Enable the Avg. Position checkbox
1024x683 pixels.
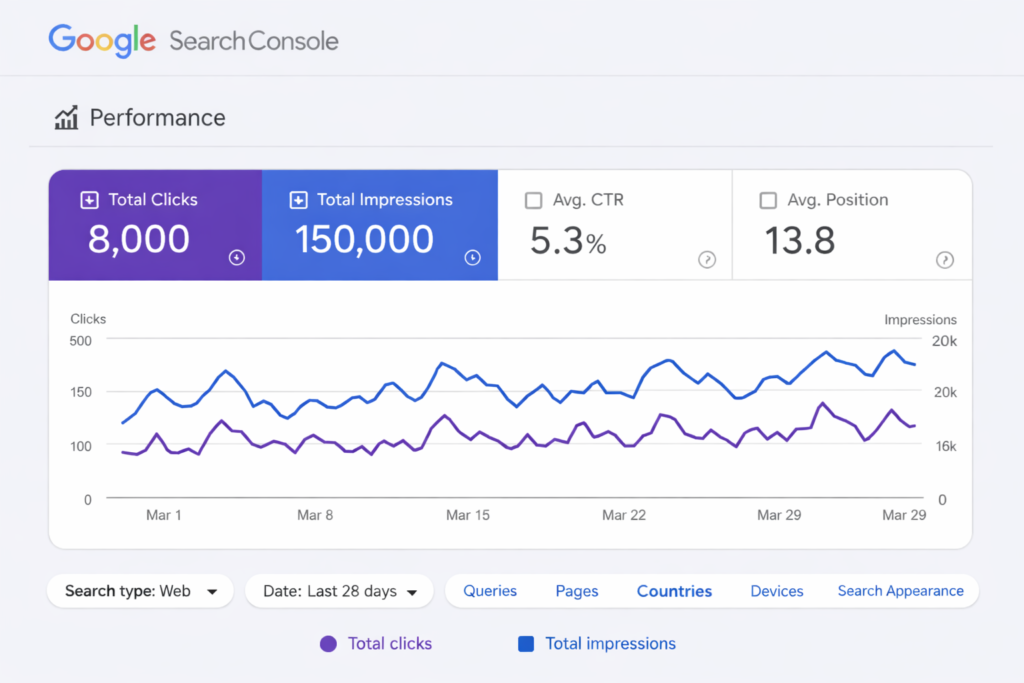click(768, 200)
